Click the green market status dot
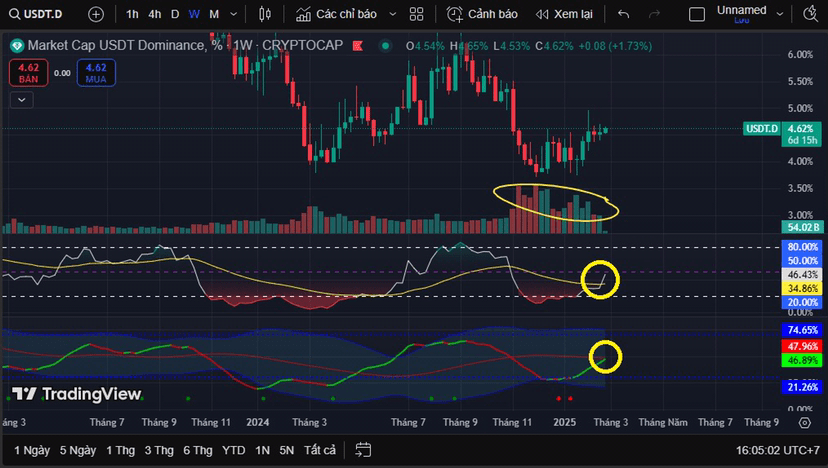Screen dimensions: 828x468 click(385, 46)
